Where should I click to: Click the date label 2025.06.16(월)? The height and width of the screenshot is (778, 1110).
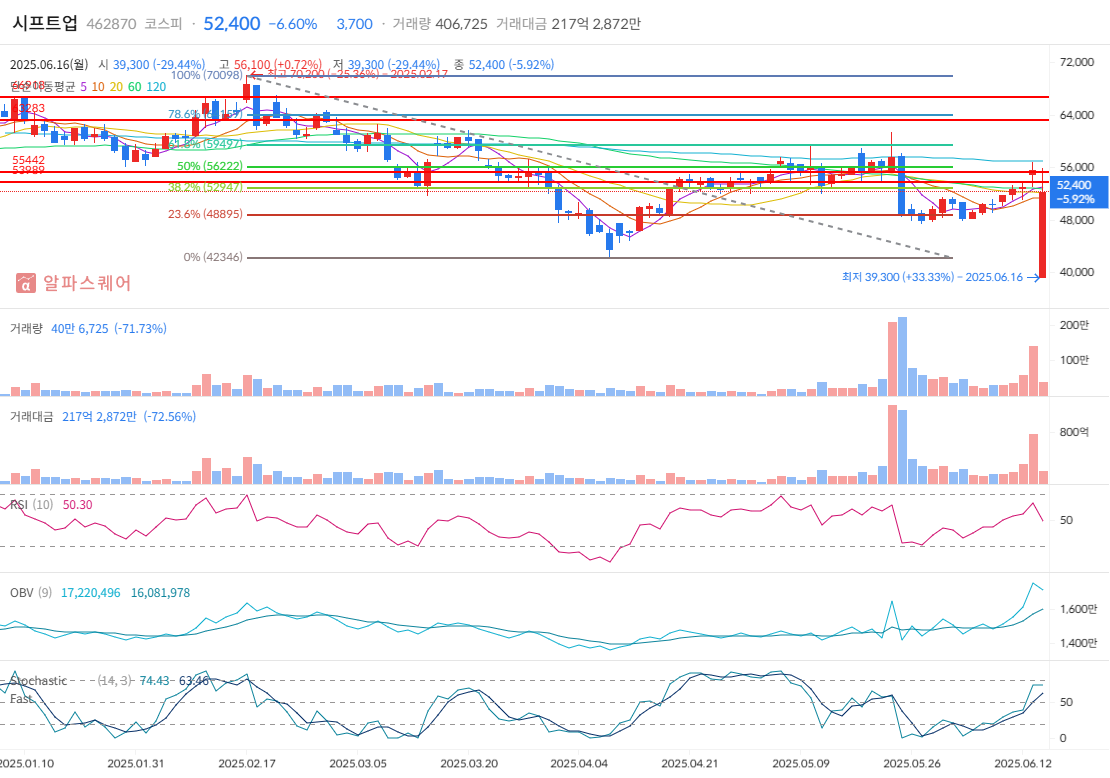point(49,64)
